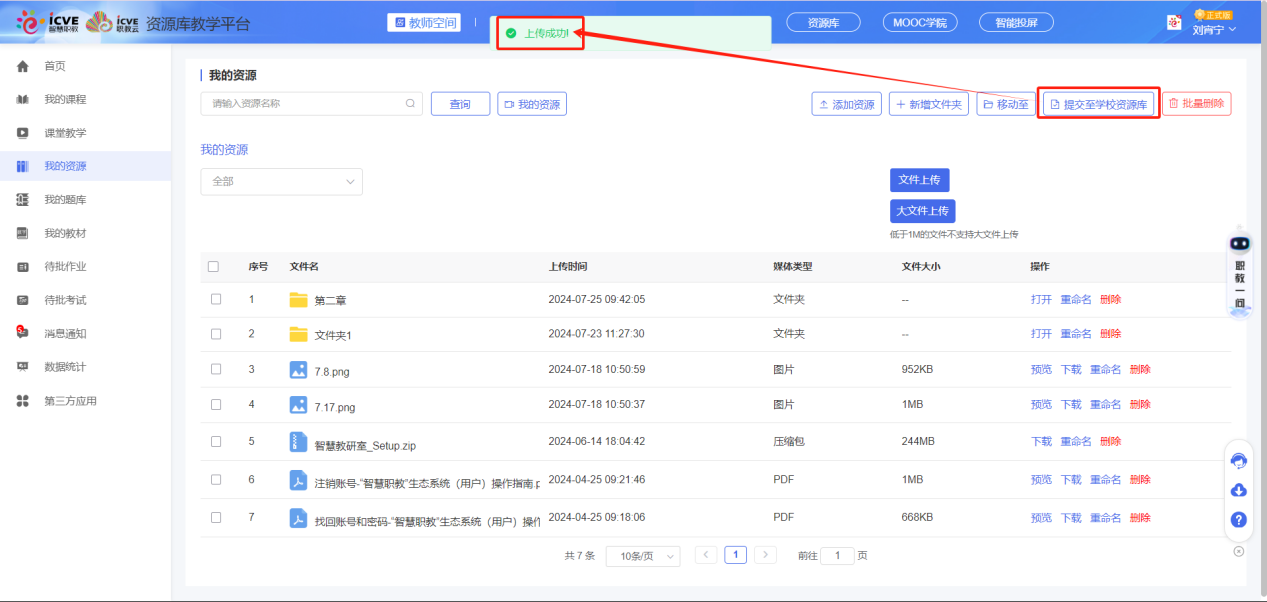The height and width of the screenshot is (602, 1267).
Task: Select the checkbox for 智慧教研室_Setup.zip
Action: pyautogui.click(x=216, y=441)
